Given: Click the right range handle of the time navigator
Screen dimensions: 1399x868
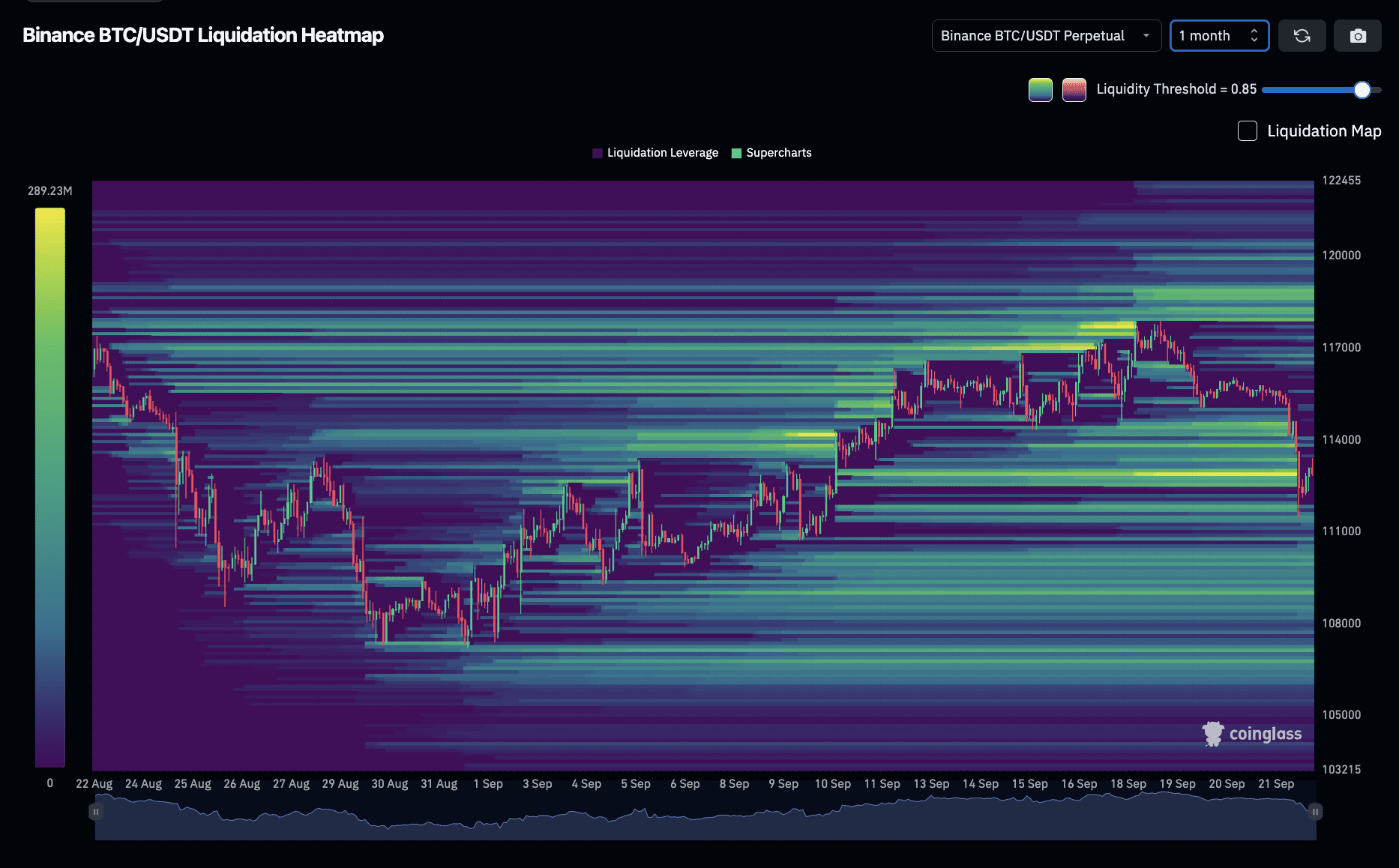Looking at the screenshot, I should tap(1315, 812).
